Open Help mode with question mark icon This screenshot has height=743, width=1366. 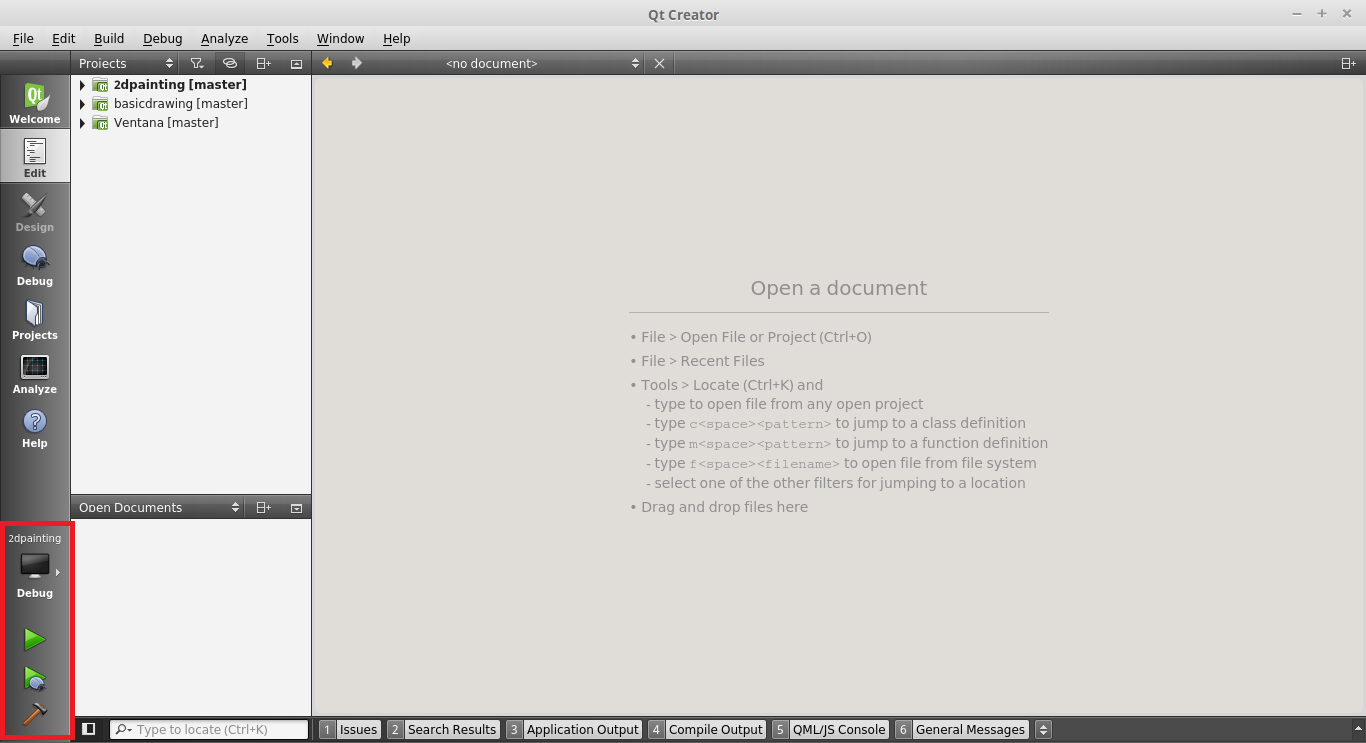[35, 426]
